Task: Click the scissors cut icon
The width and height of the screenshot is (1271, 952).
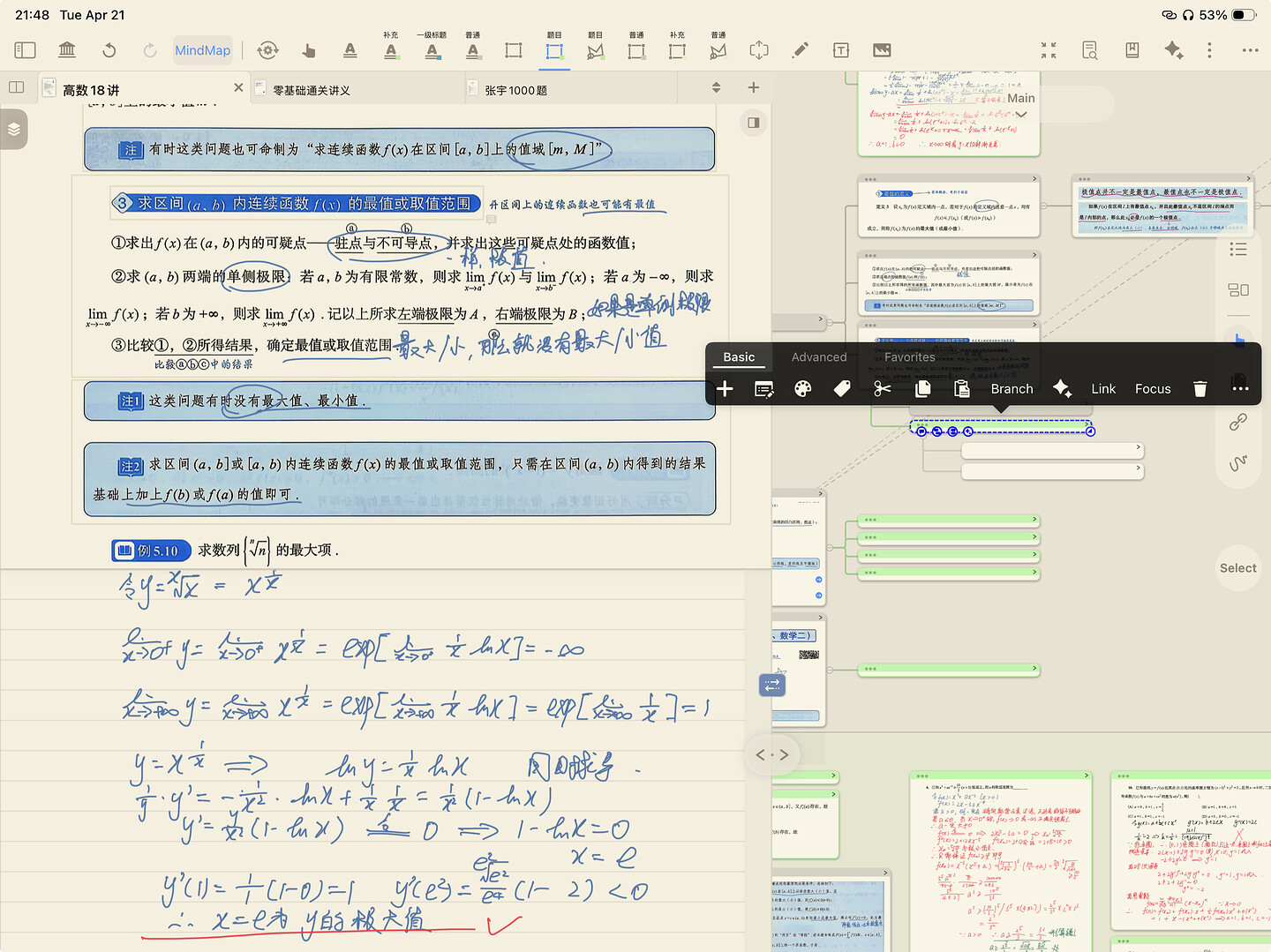Action: coord(882,389)
